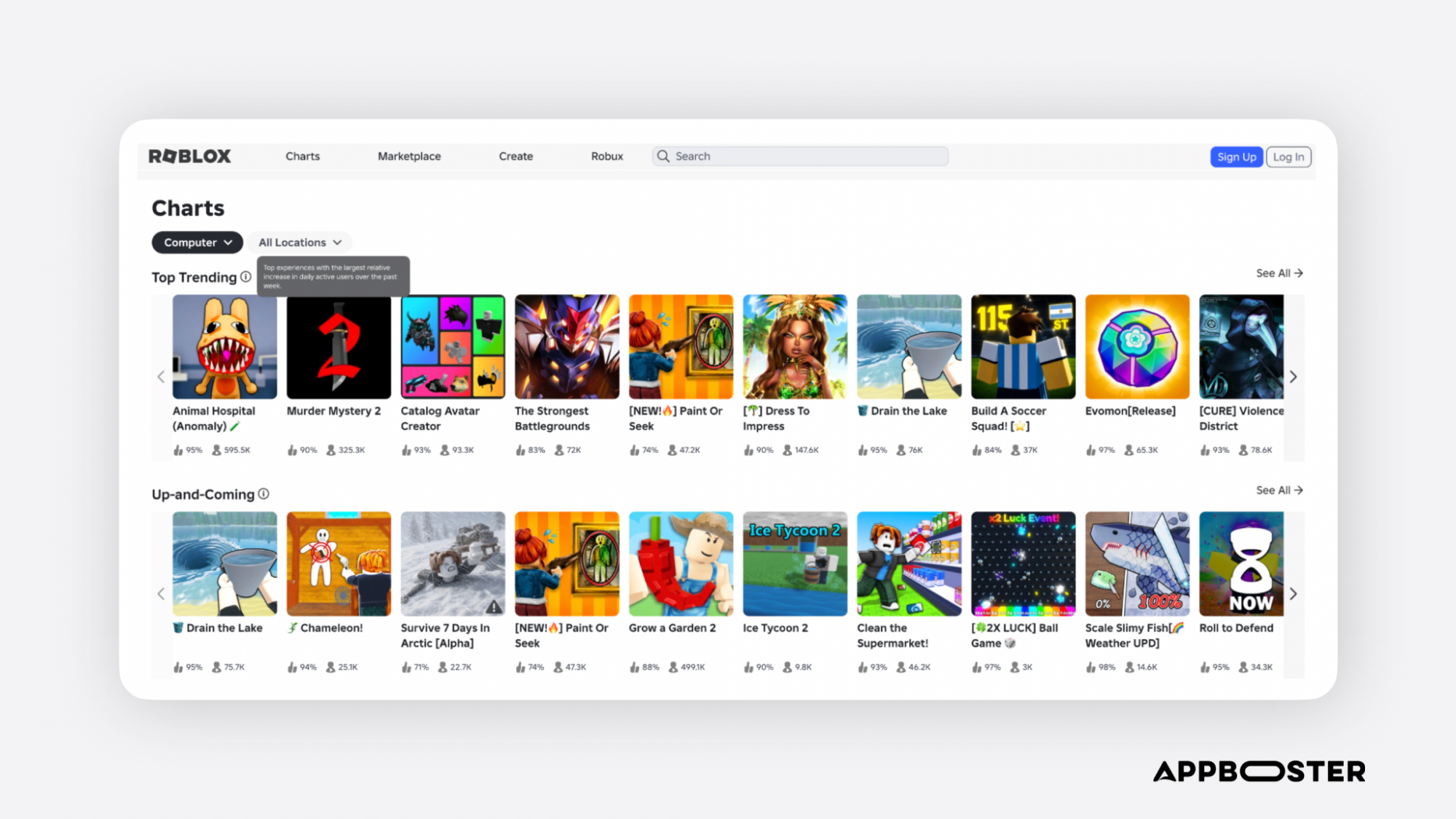
Task: Click info icon beside Up-and-Coming
Action: click(x=264, y=494)
